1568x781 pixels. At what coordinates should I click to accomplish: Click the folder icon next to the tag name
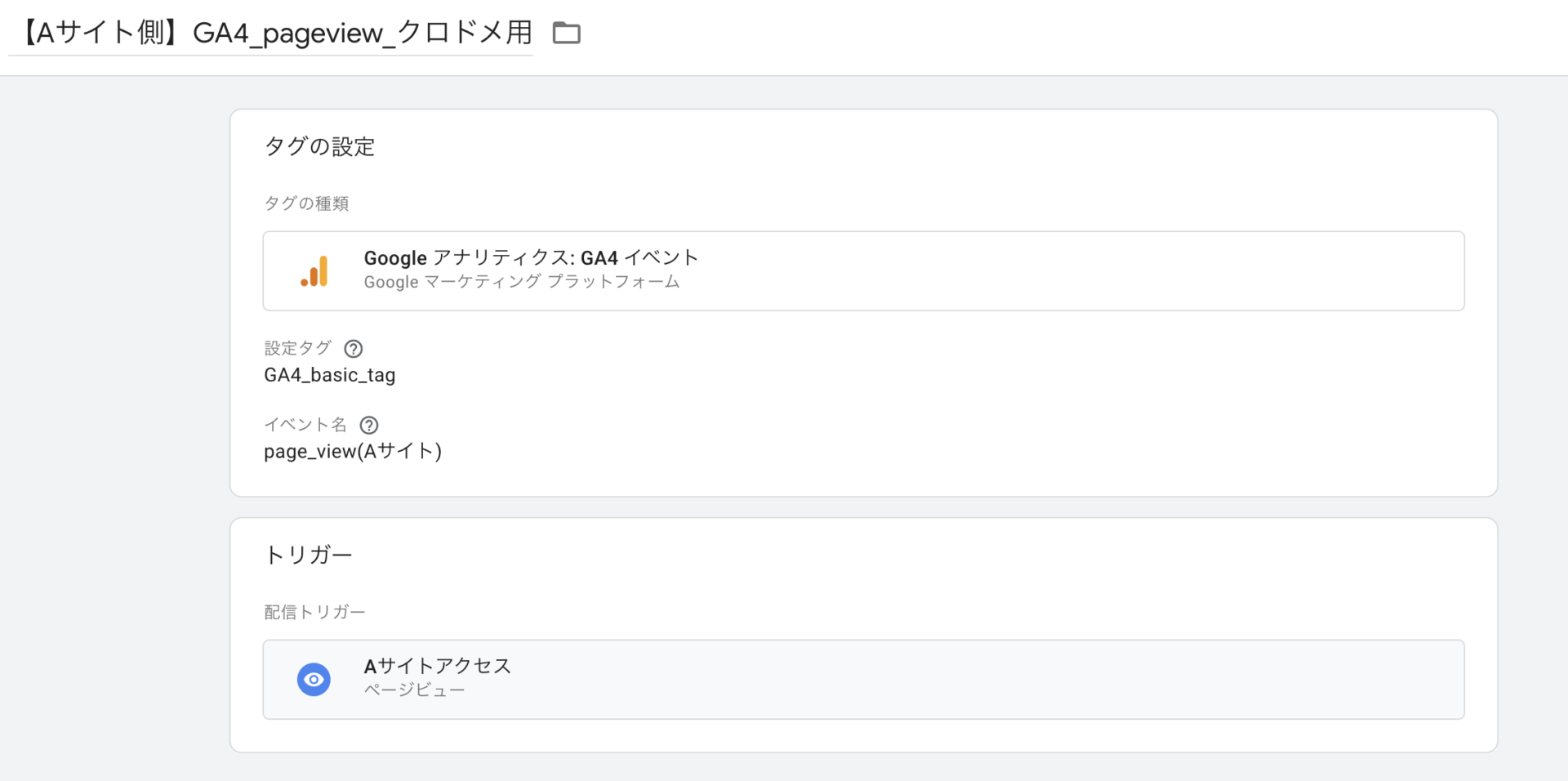pos(566,33)
